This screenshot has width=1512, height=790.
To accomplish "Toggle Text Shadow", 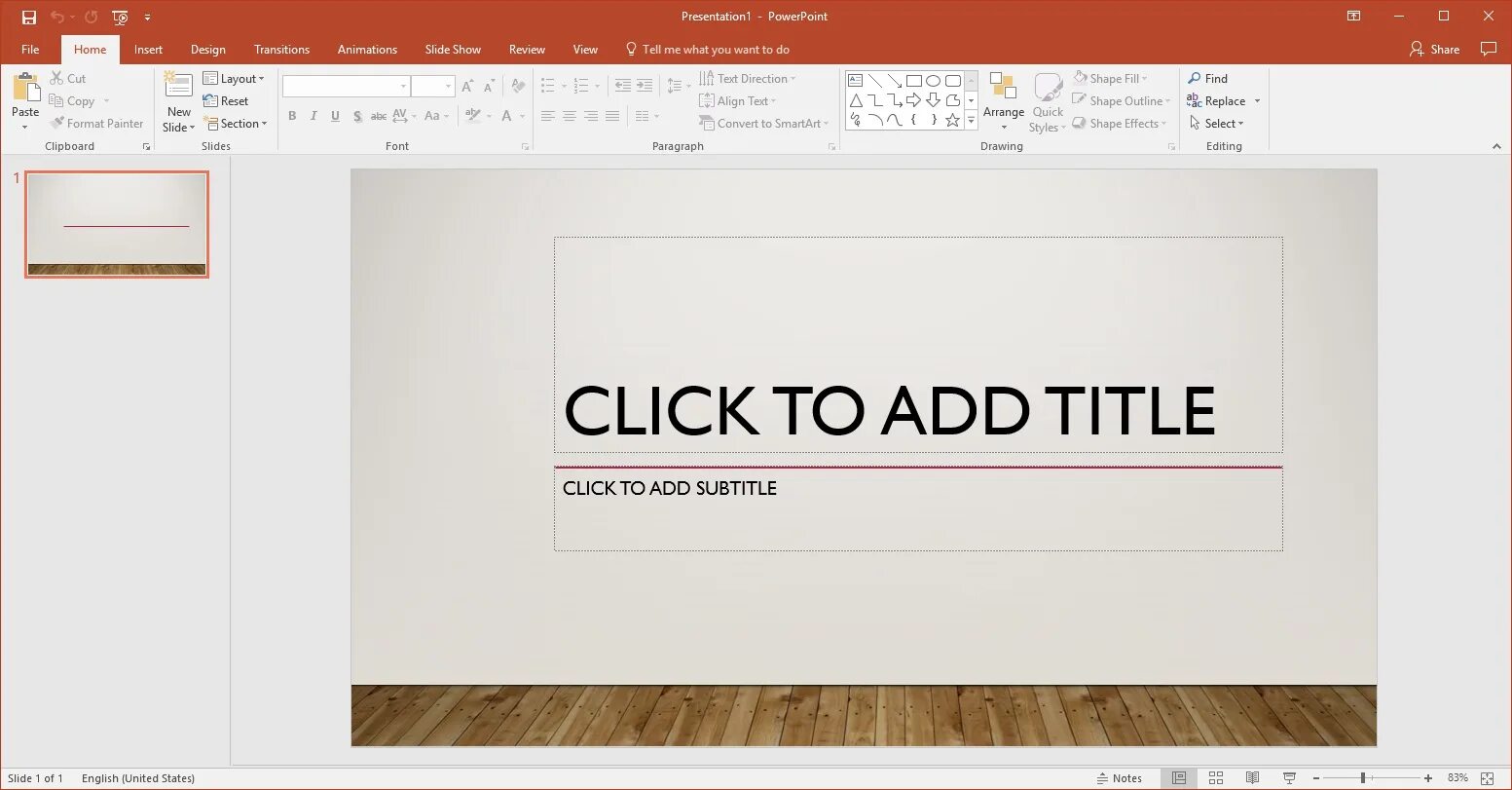I will pyautogui.click(x=357, y=116).
